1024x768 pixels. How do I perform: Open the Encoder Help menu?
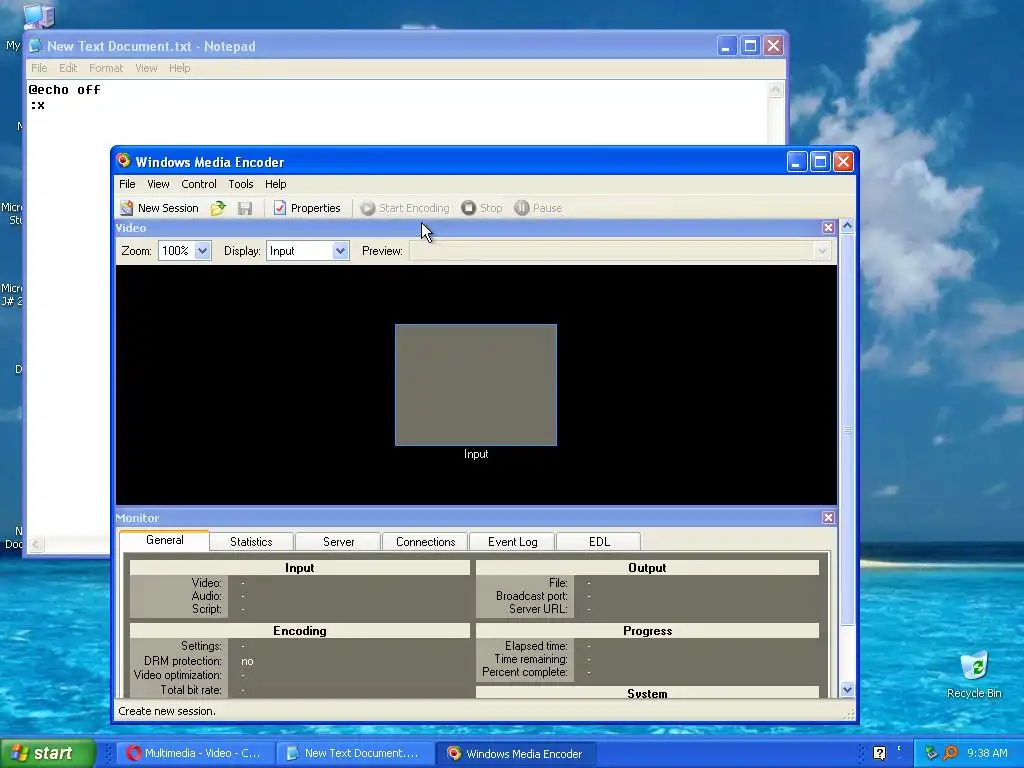coord(276,184)
